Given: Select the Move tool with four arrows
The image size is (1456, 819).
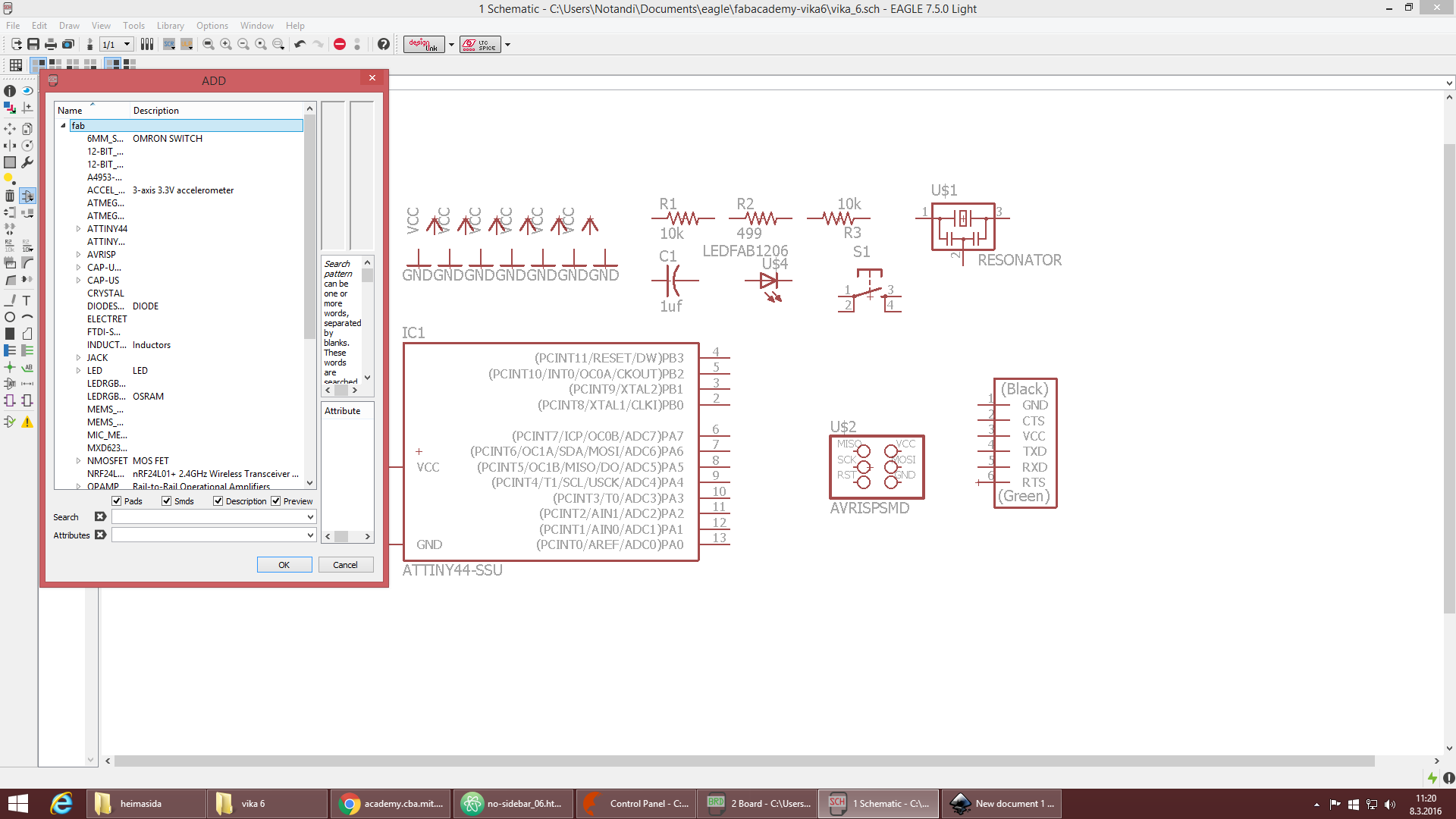Looking at the screenshot, I should [x=10, y=128].
